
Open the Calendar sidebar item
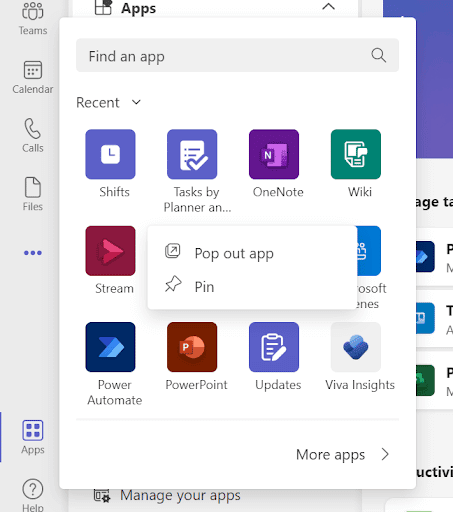point(33,78)
